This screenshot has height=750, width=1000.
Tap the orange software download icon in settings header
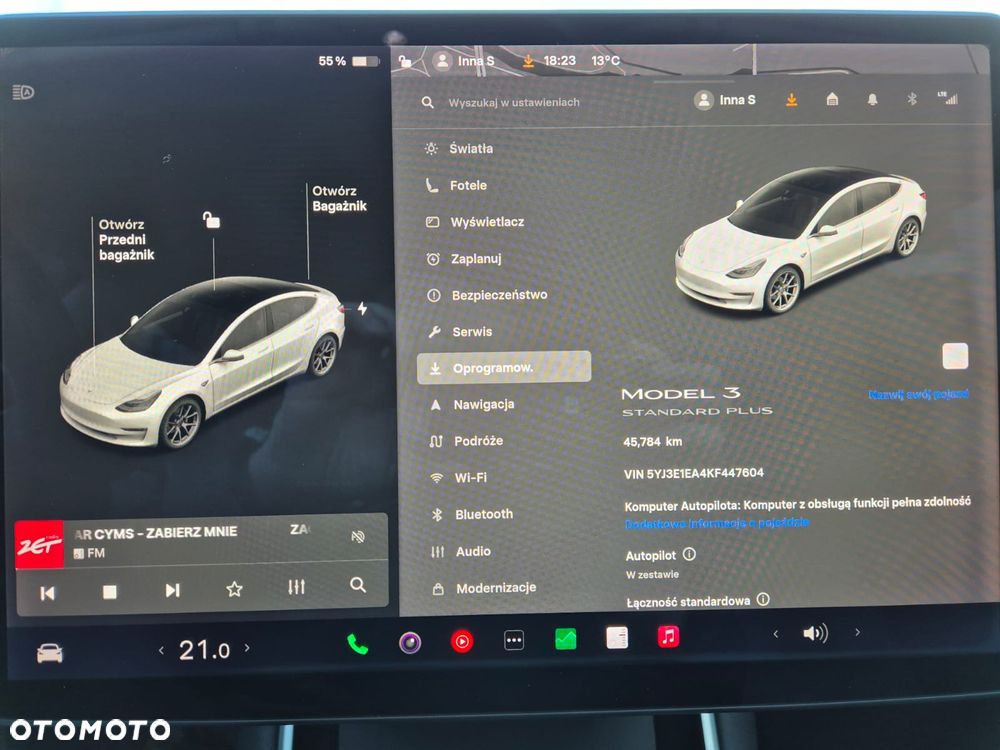pyautogui.click(x=791, y=99)
